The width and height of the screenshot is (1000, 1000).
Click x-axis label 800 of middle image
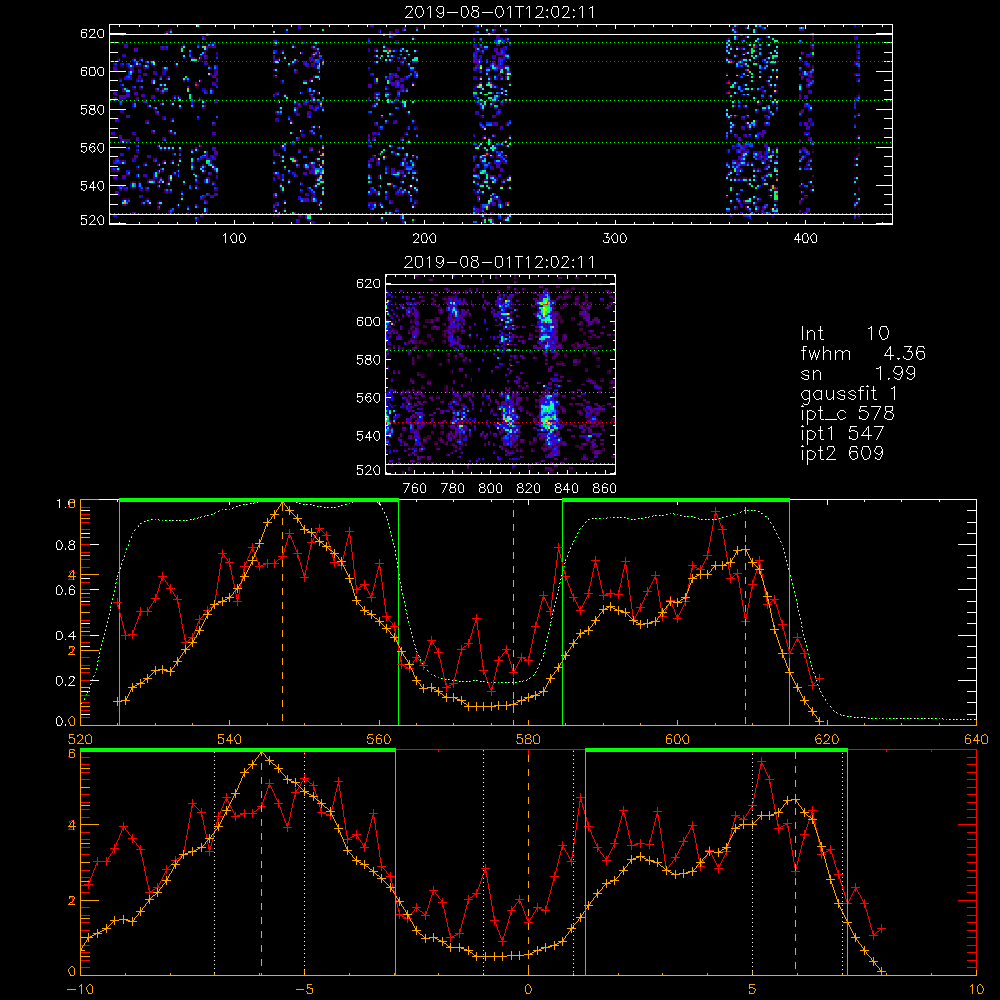pos(491,489)
